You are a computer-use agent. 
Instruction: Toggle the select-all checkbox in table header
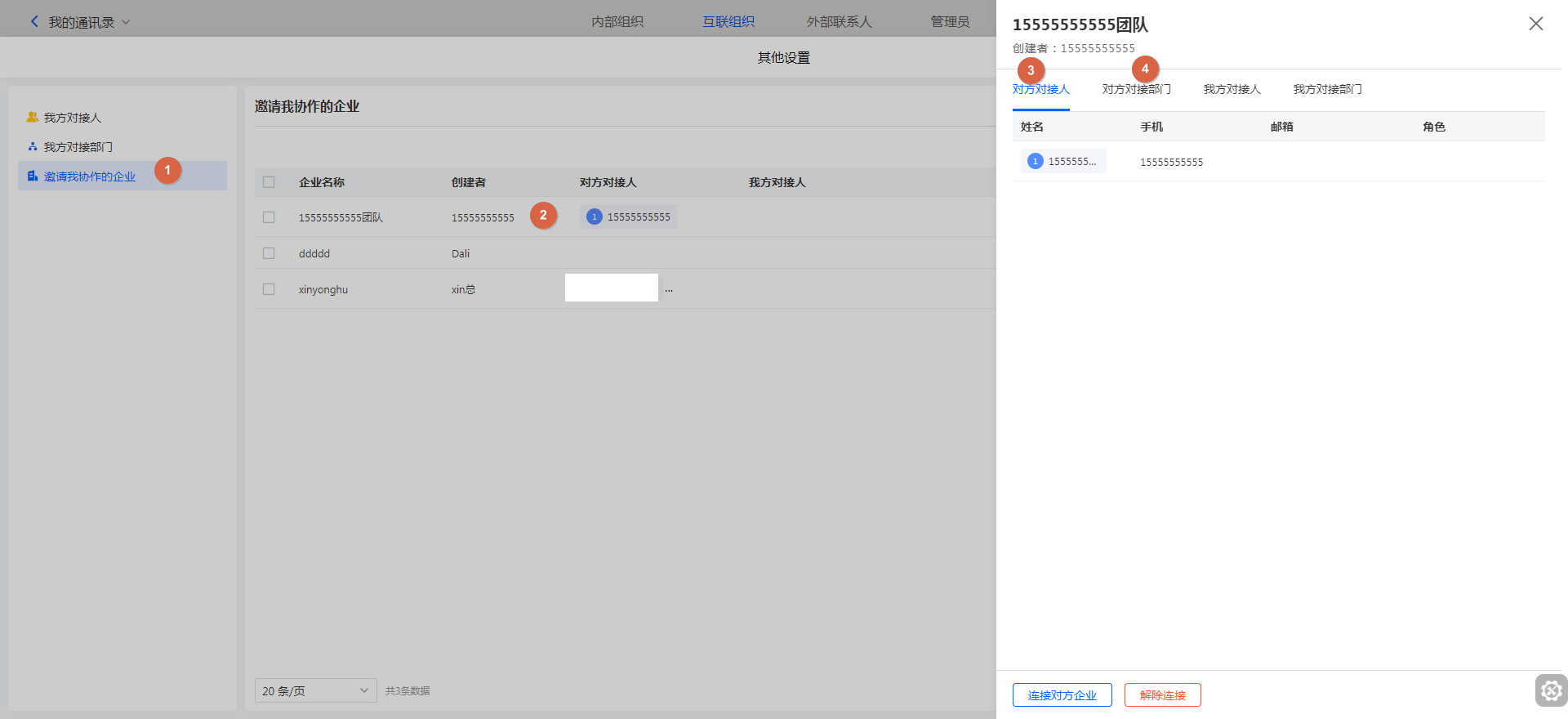(x=269, y=182)
